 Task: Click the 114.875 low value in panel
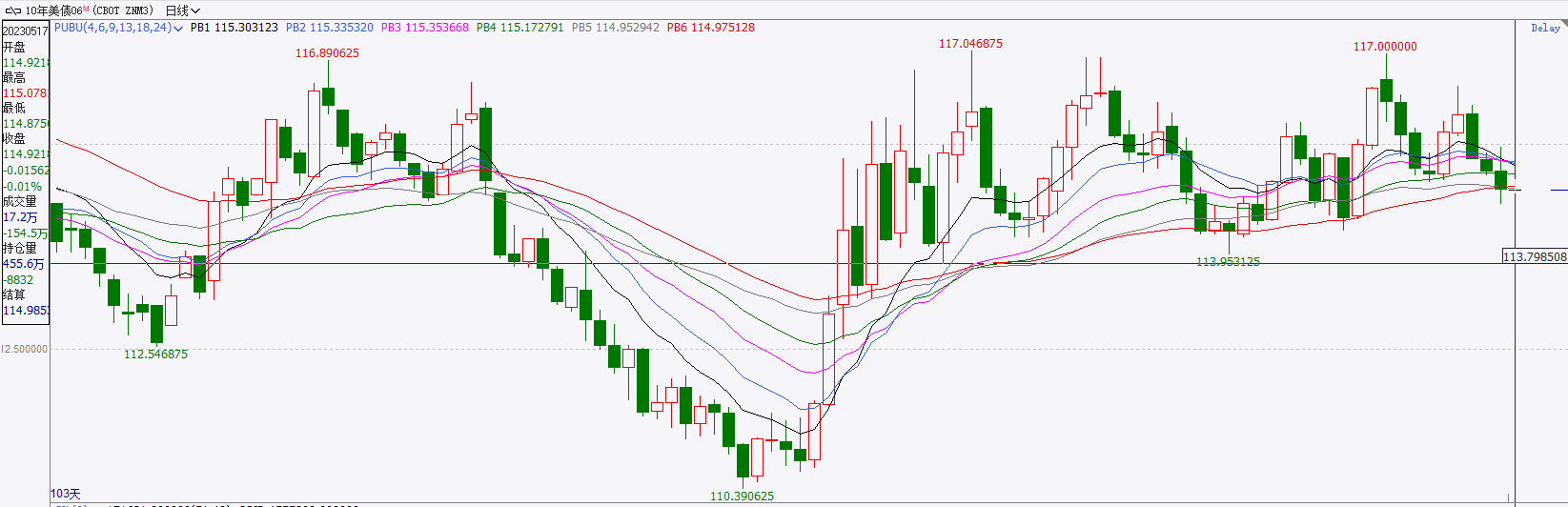tap(26, 124)
